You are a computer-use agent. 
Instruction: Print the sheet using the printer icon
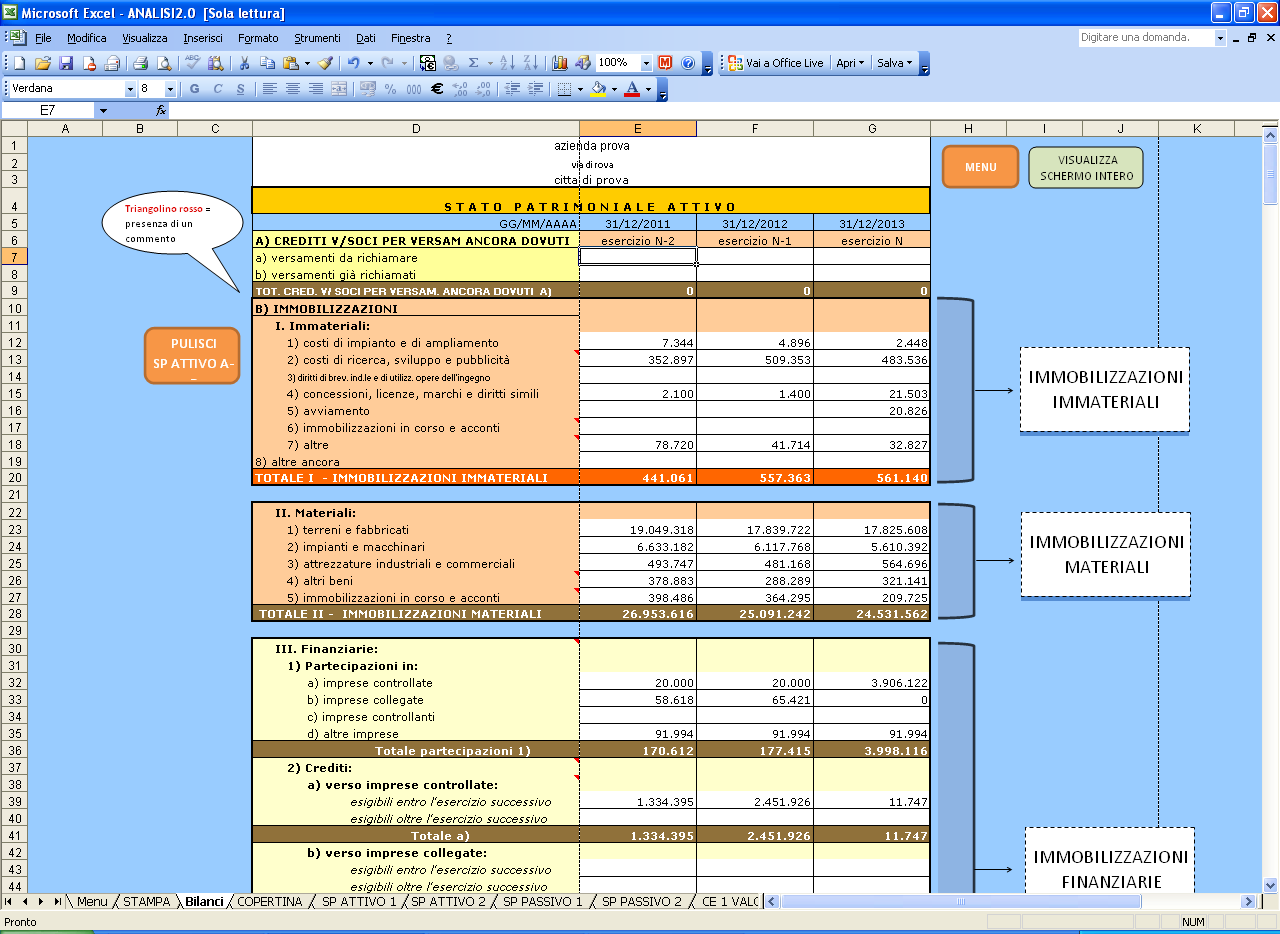tap(140, 63)
